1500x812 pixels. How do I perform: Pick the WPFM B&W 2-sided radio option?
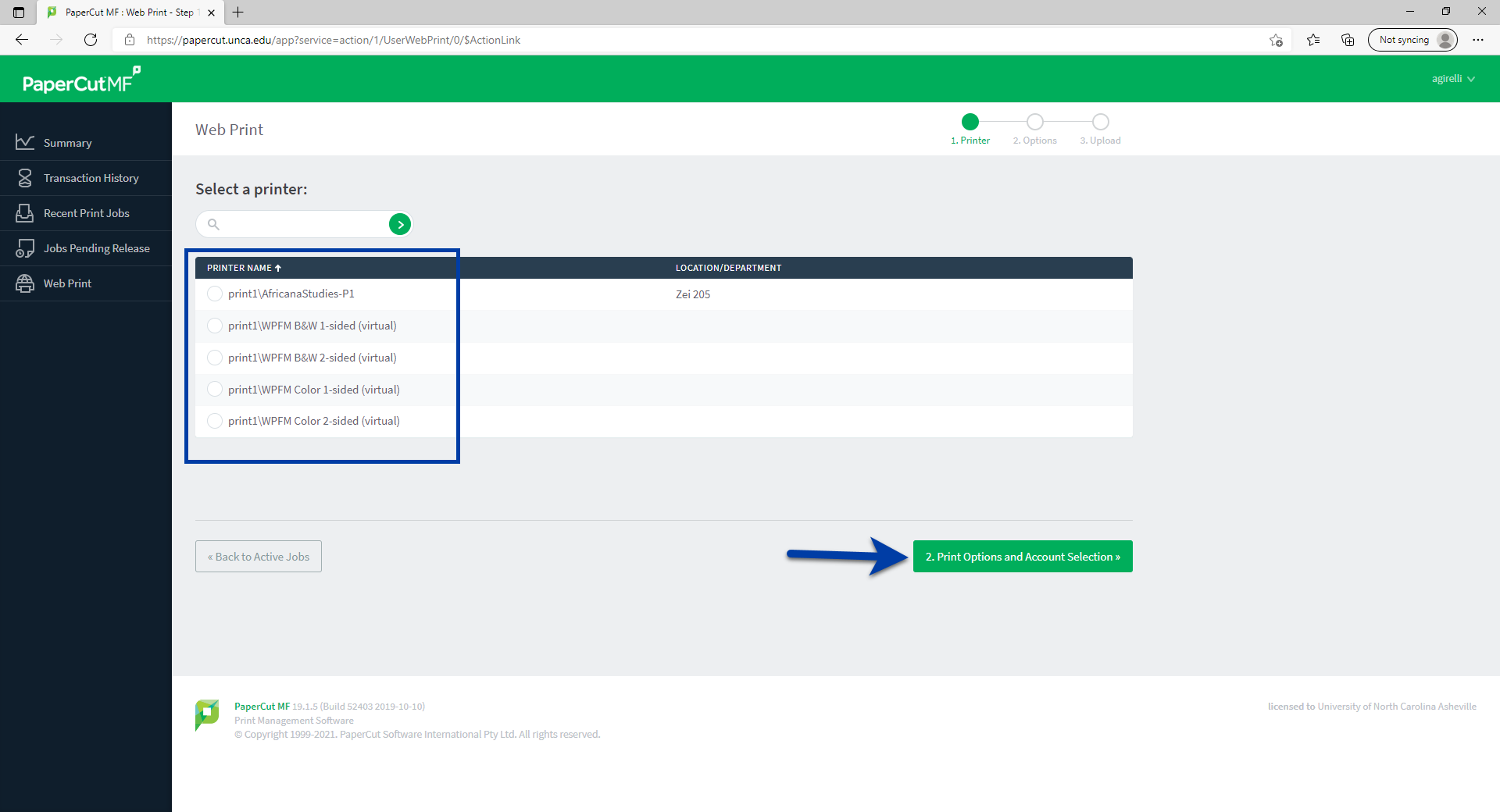(x=215, y=358)
